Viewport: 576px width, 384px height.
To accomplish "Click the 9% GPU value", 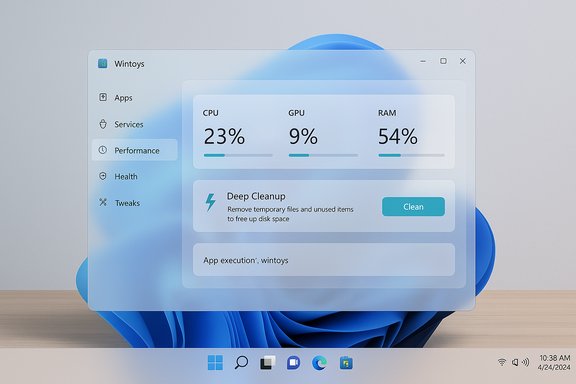I will click(303, 136).
